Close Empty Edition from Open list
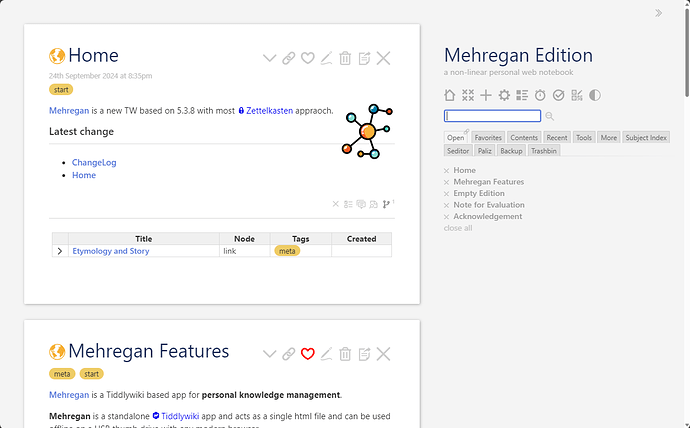Viewport: 690px width, 428px height. click(x=447, y=194)
